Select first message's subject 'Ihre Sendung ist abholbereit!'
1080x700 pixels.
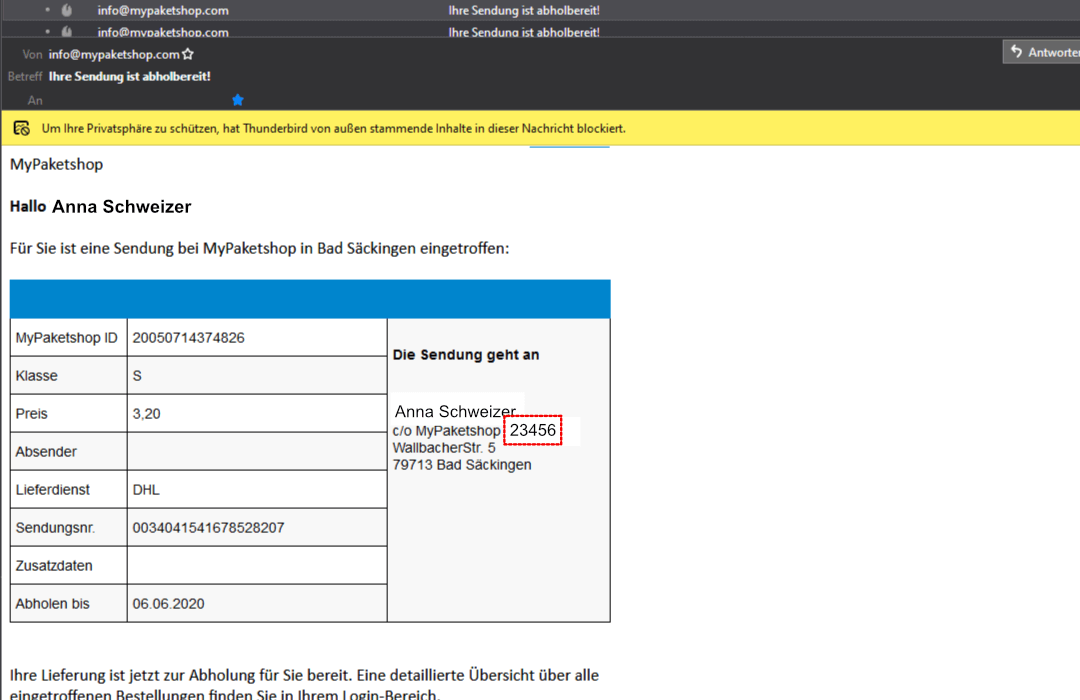point(523,11)
